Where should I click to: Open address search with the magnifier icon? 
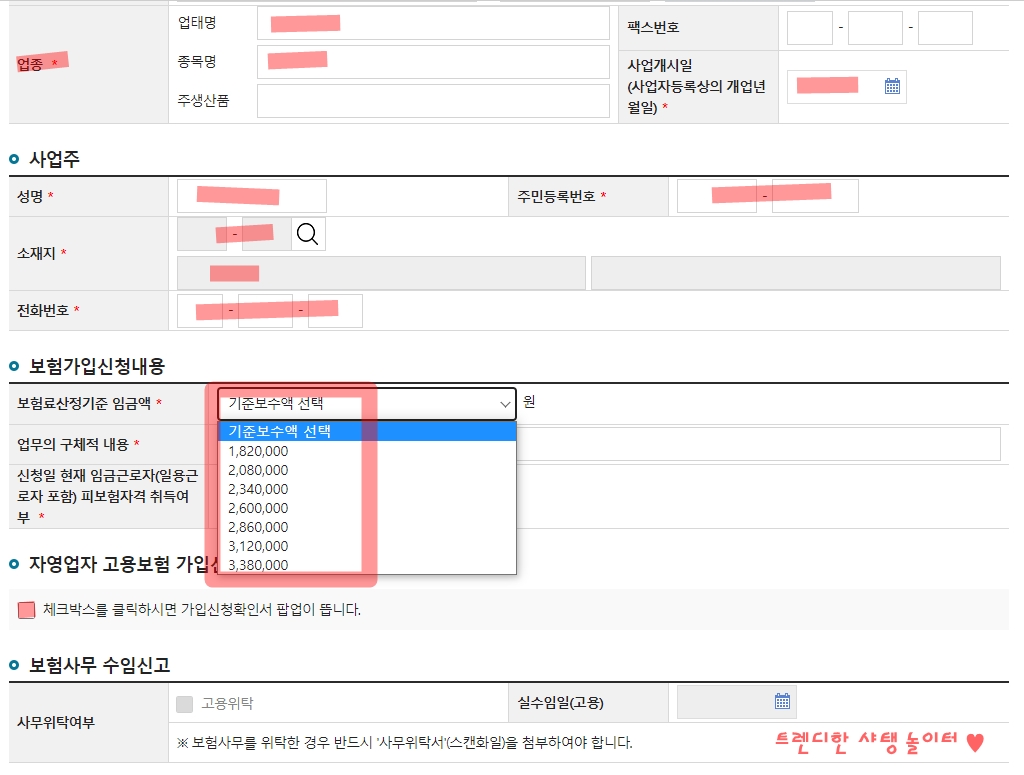[x=308, y=235]
